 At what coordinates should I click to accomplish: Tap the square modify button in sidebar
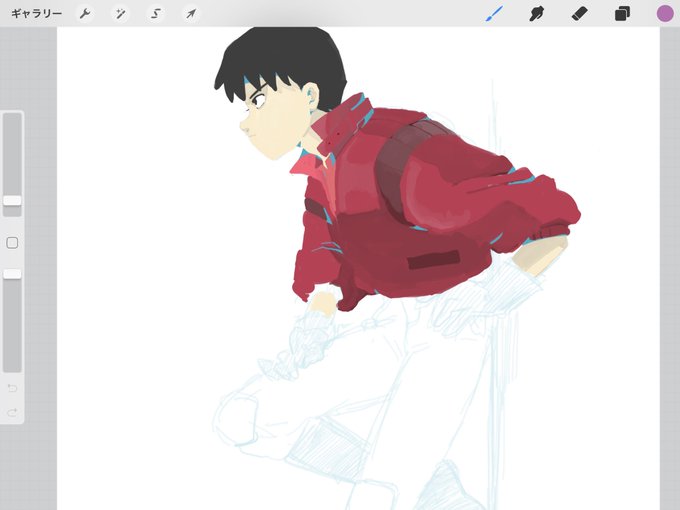tap(12, 243)
